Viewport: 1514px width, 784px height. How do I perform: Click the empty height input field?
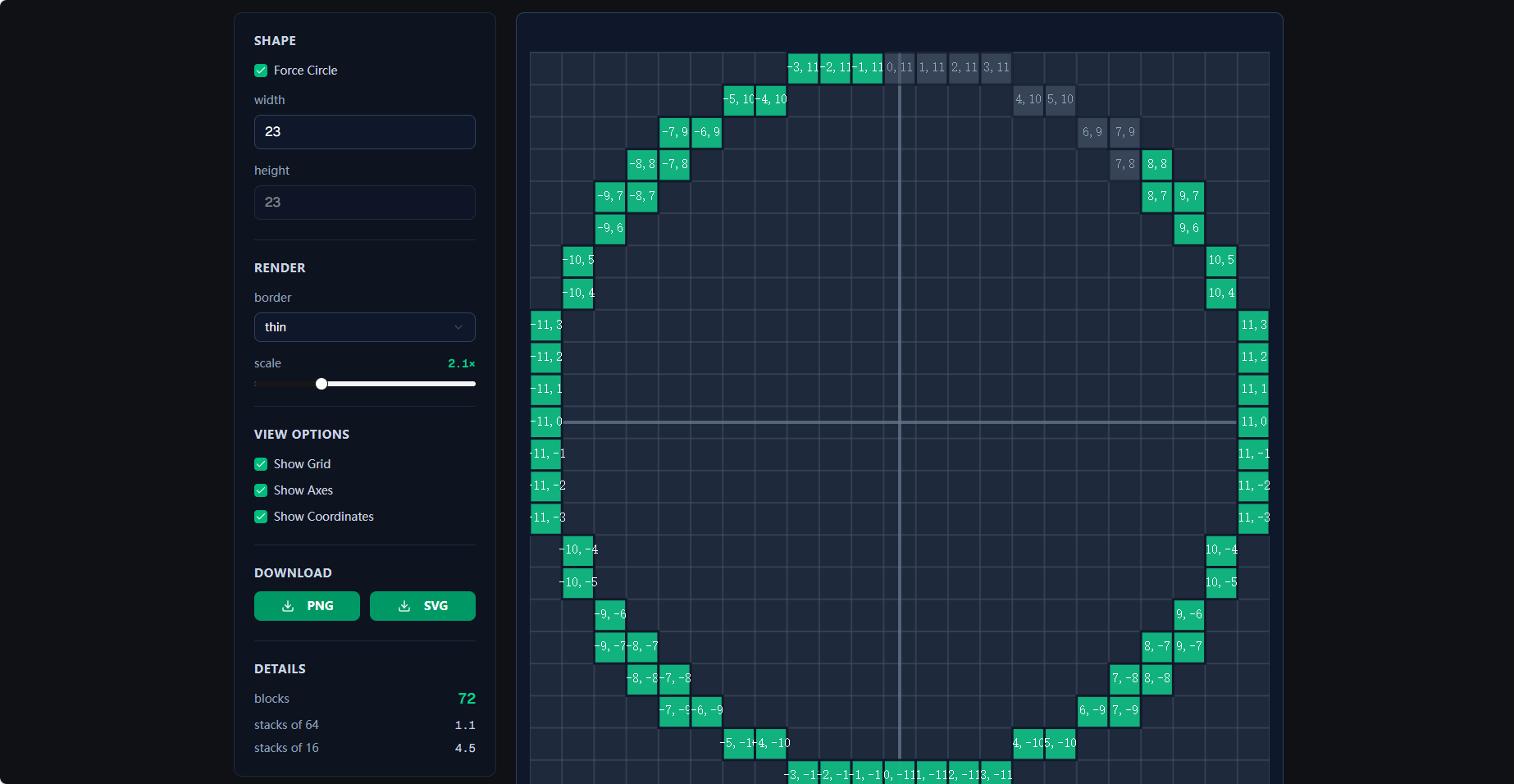(364, 203)
